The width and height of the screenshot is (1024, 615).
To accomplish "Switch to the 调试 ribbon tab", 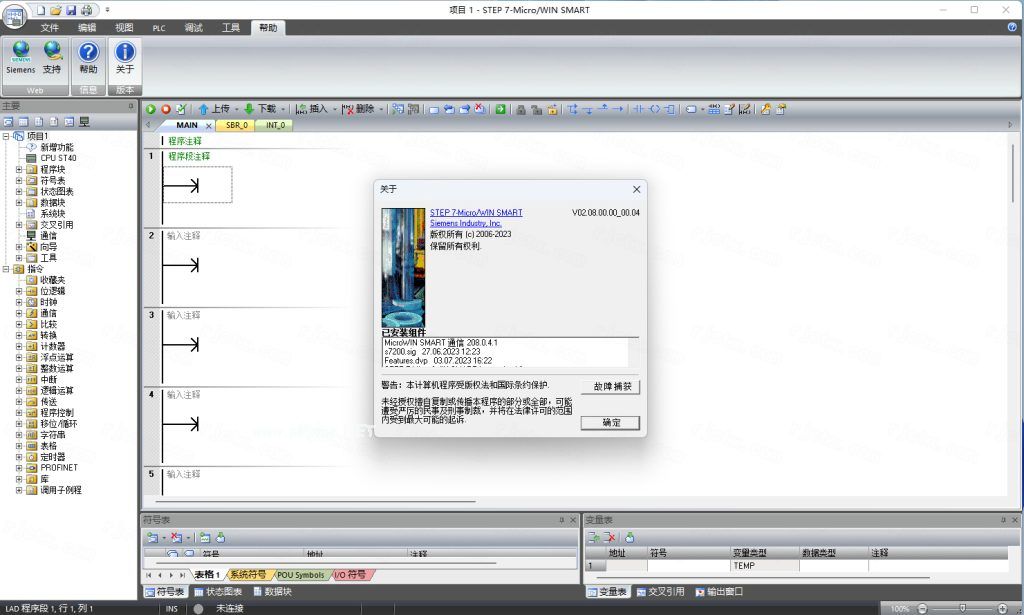I will tap(193, 28).
